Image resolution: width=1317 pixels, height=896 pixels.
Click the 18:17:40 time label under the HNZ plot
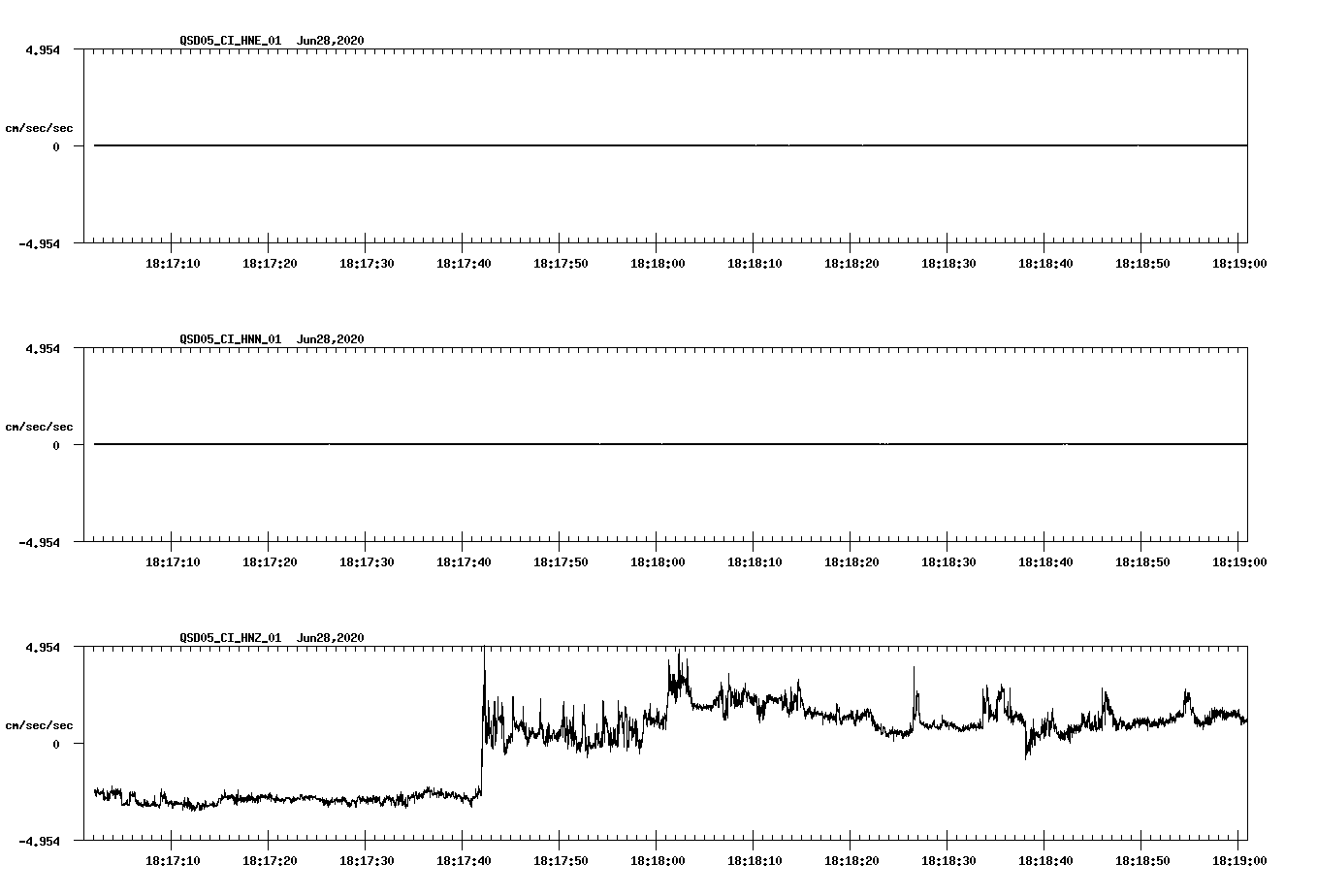tap(464, 860)
